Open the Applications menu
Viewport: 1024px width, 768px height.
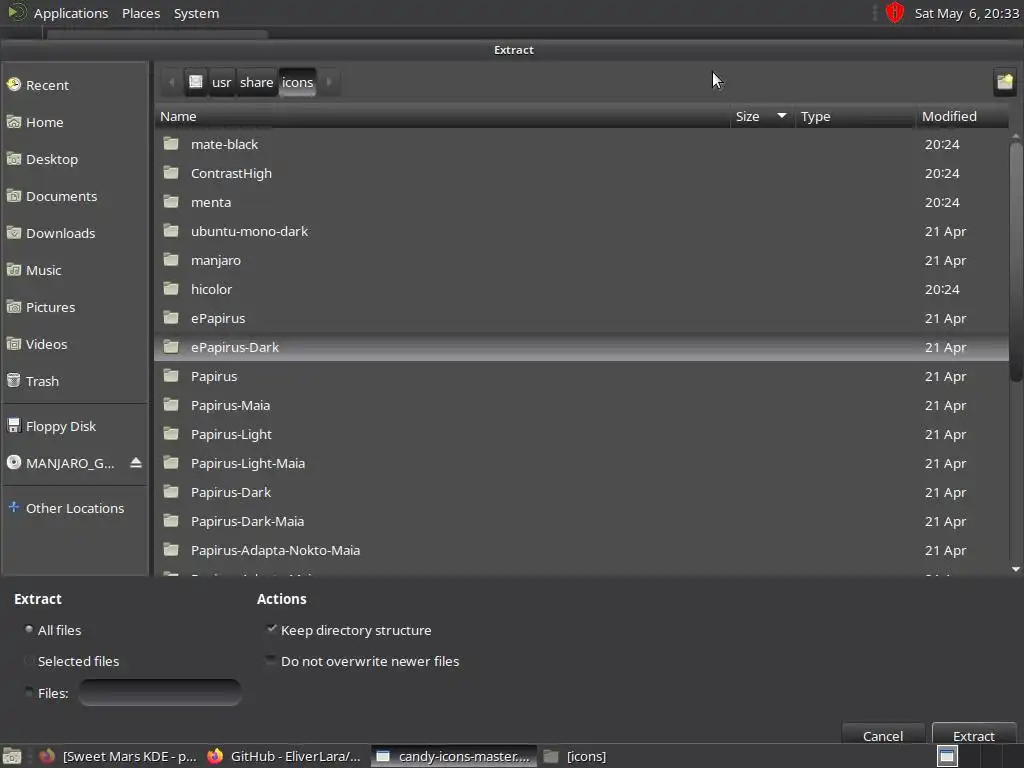[x=71, y=13]
